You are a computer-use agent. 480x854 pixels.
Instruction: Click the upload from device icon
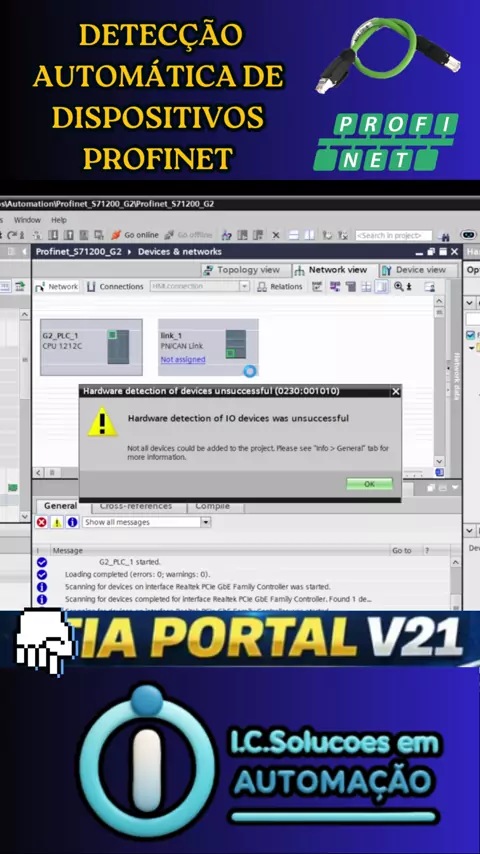point(68,235)
